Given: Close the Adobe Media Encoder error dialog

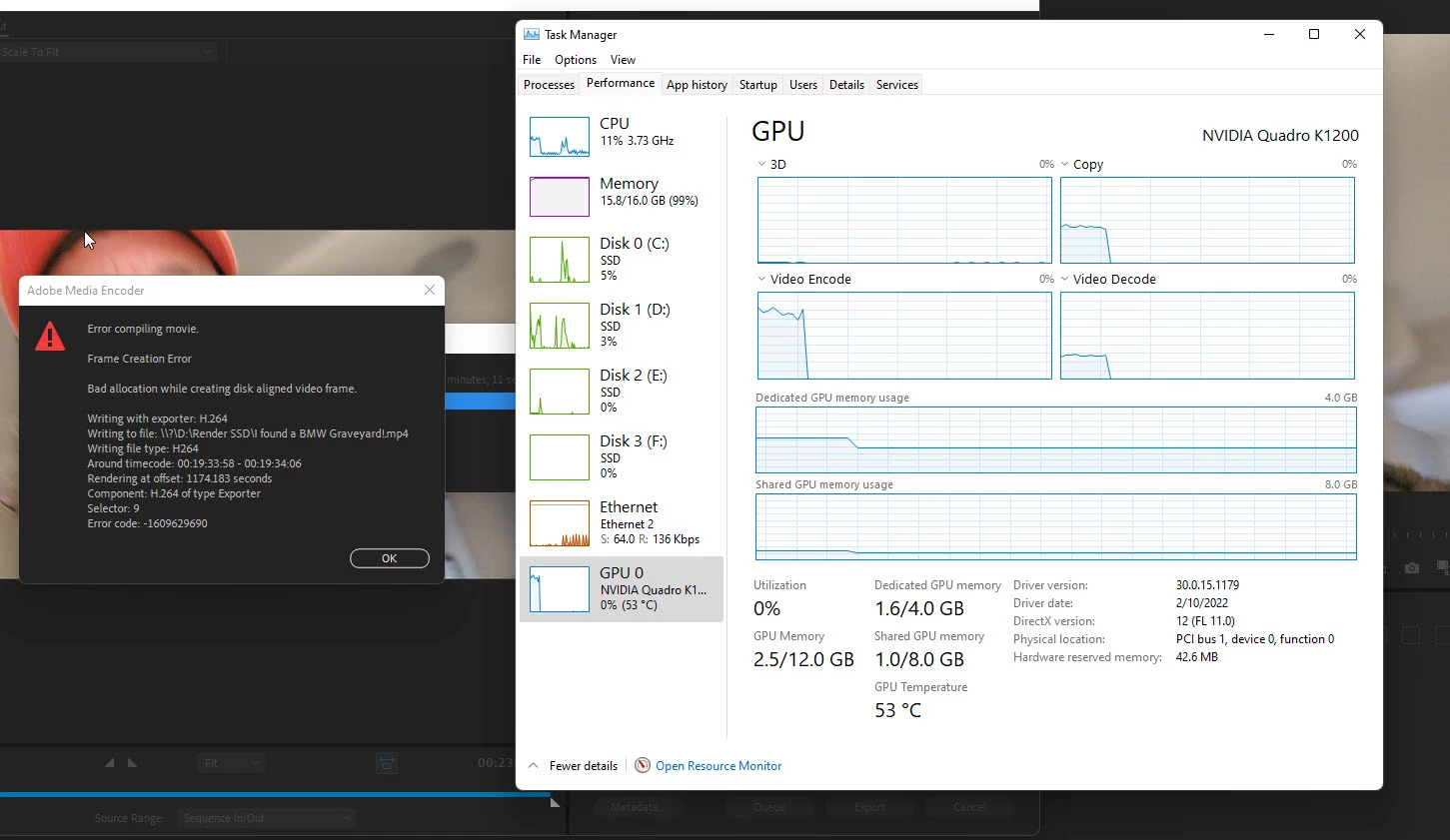Looking at the screenshot, I should (430, 290).
